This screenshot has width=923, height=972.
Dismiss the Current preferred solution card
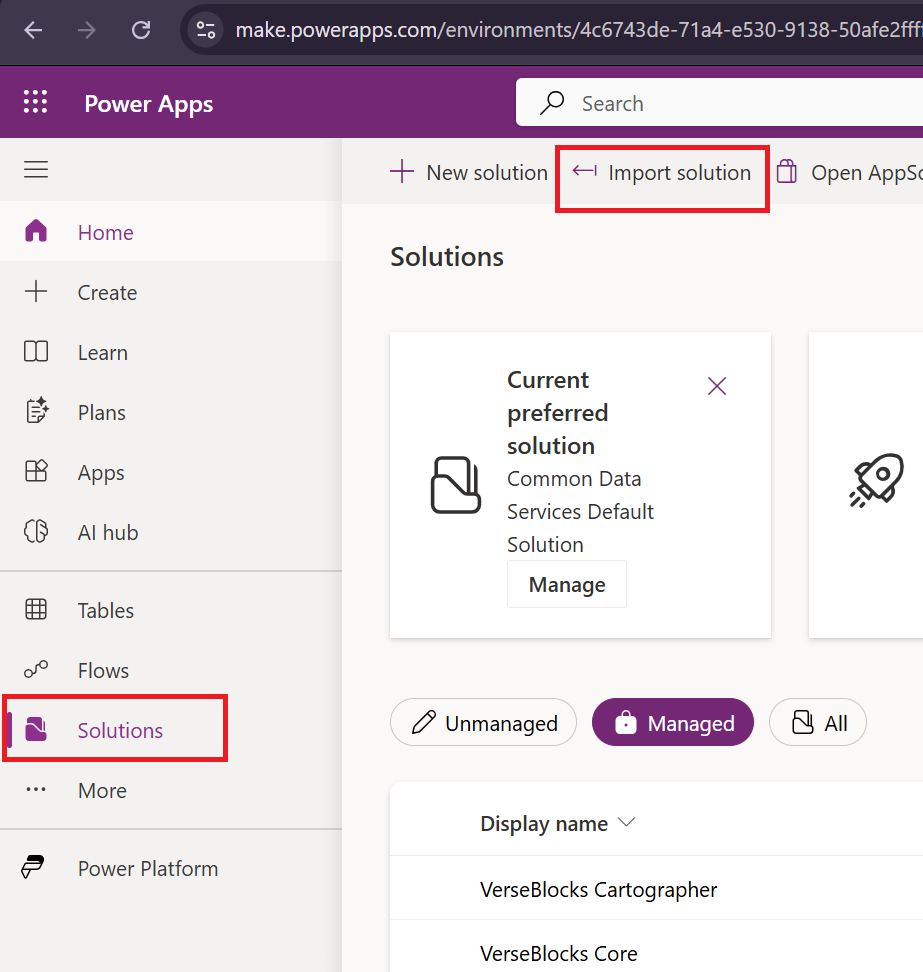[717, 386]
